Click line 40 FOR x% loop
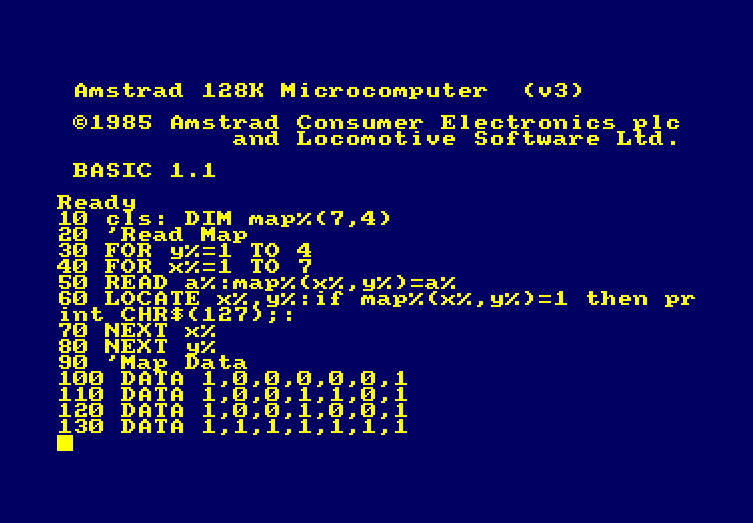 coord(184,267)
